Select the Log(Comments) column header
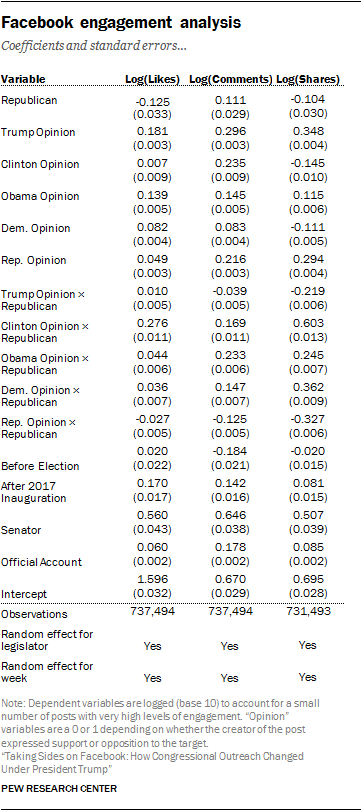This screenshot has height=811, width=362. click(230, 79)
